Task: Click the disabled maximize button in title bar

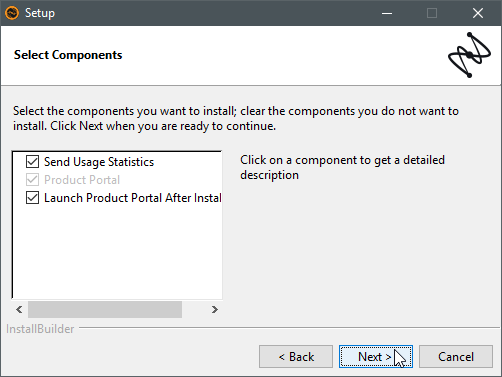Action: pyautogui.click(x=432, y=13)
